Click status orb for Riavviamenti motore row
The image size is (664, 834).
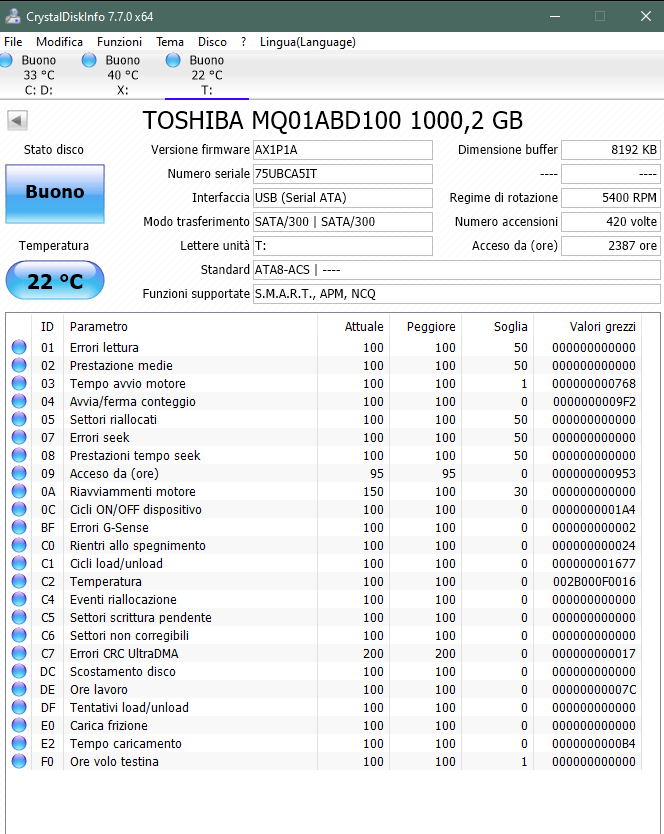point(19,491)
